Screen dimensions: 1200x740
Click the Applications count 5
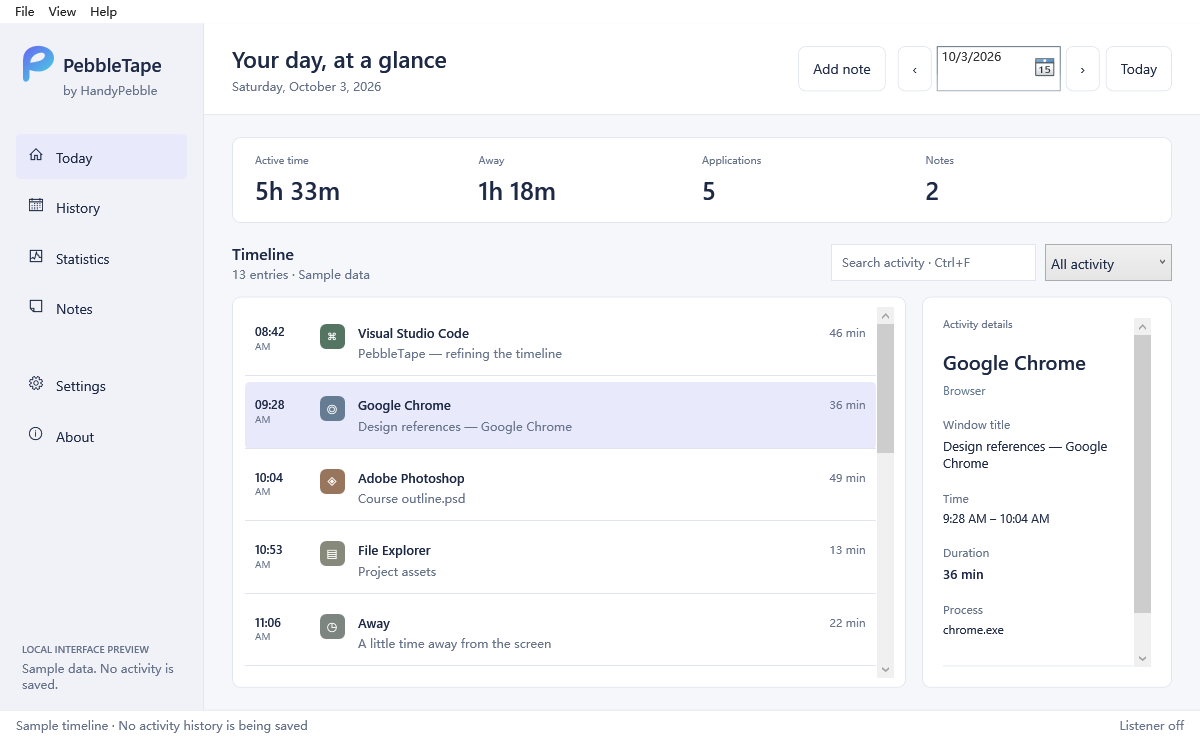[x=709, y=191]
